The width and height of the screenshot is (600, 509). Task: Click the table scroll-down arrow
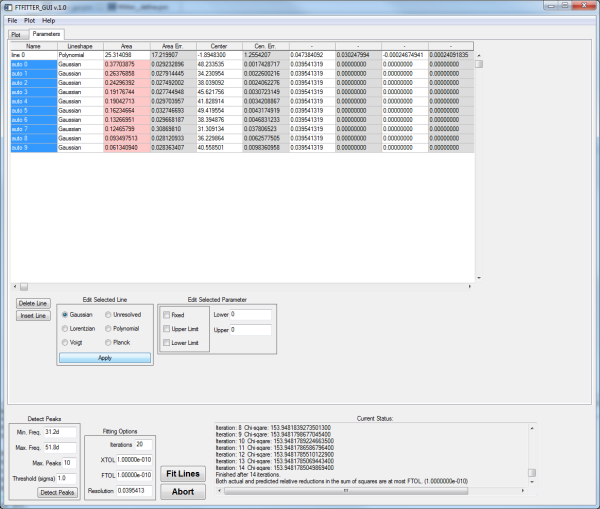tap(479, 278)
